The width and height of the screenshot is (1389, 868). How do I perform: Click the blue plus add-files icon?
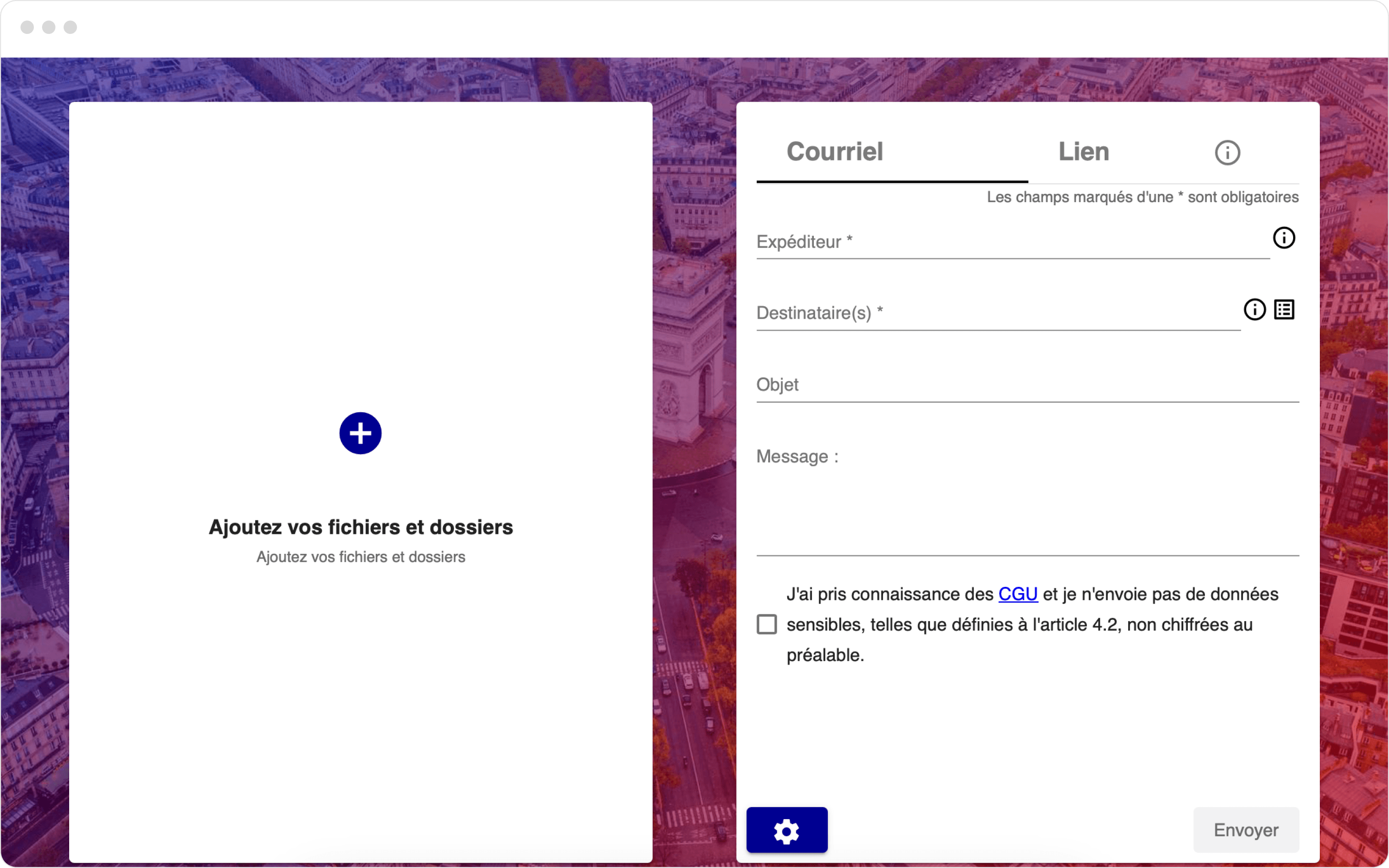(x=360, y=434)
